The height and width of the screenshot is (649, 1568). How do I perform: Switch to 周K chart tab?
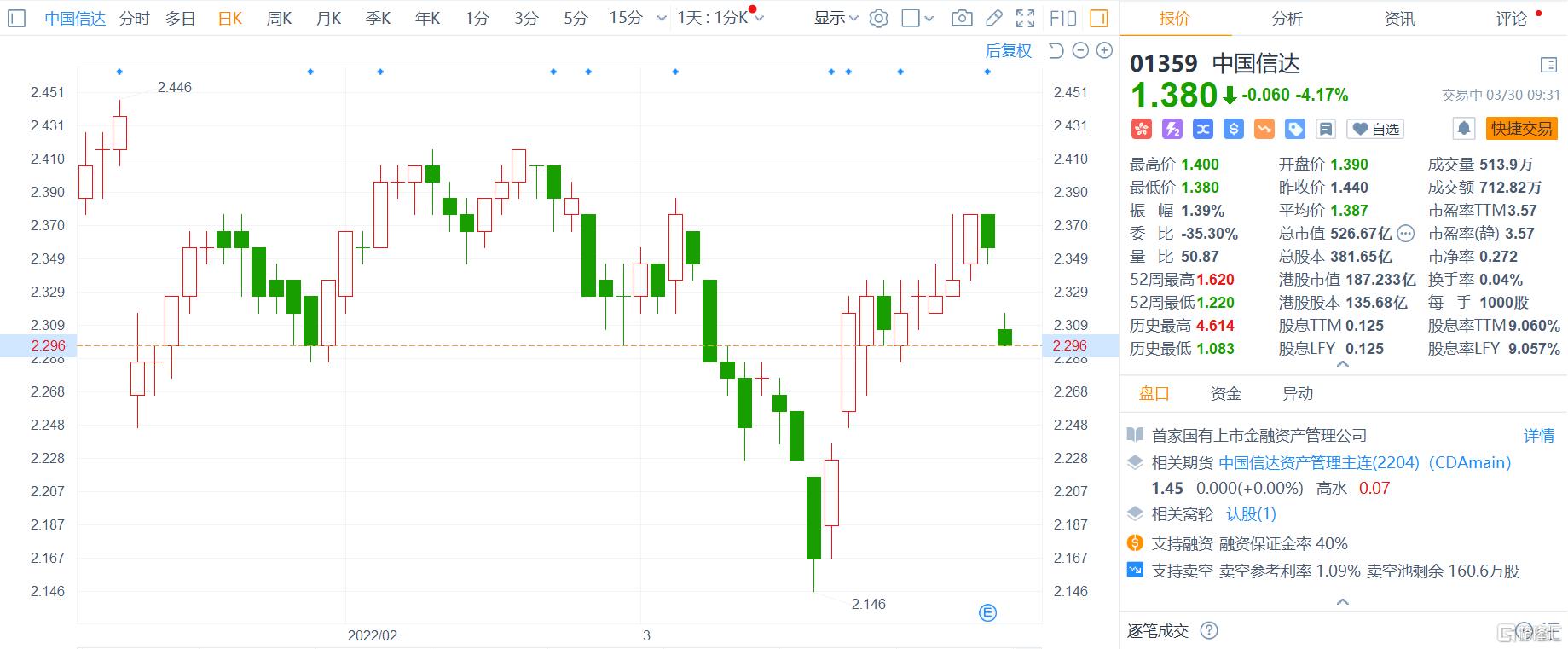pyautogui.click(x=279, y=18)
